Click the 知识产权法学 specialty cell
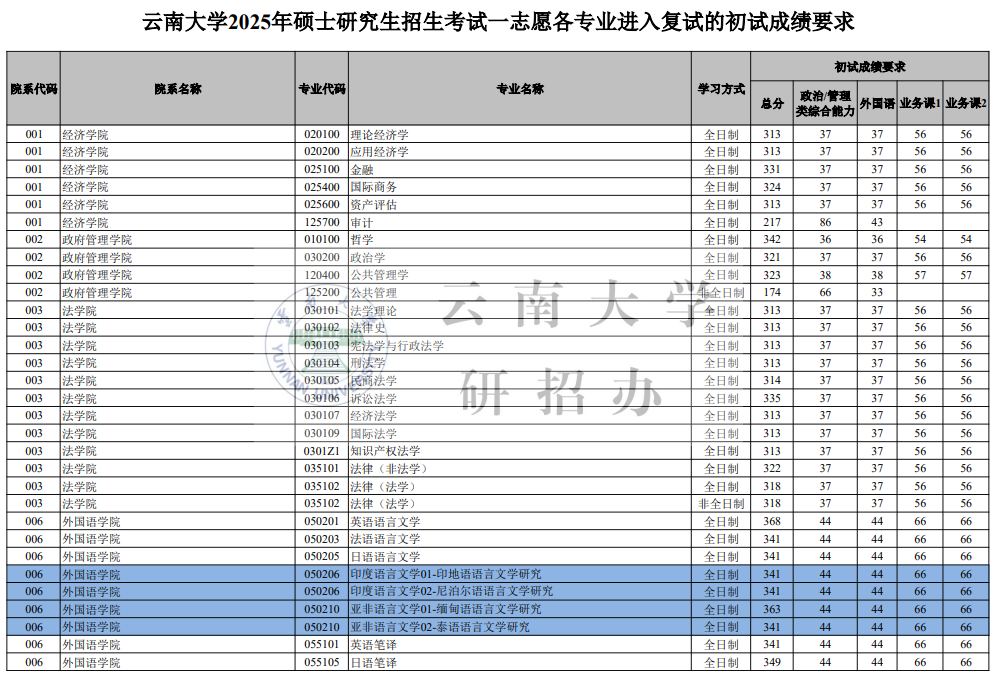 click(384, 452)
